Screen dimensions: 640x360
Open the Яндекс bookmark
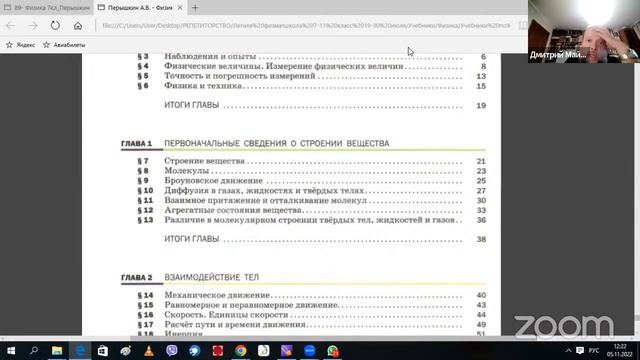coord(21,45)
